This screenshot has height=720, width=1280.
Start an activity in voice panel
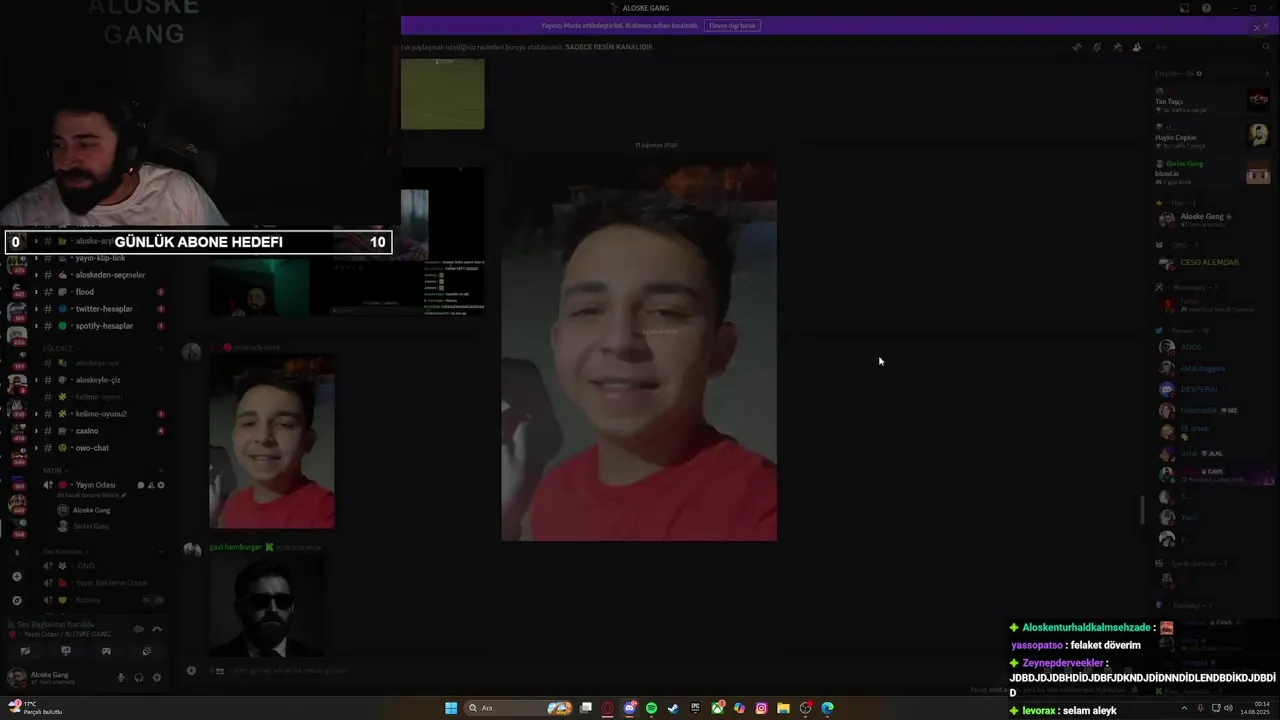[x=106, y=651]
